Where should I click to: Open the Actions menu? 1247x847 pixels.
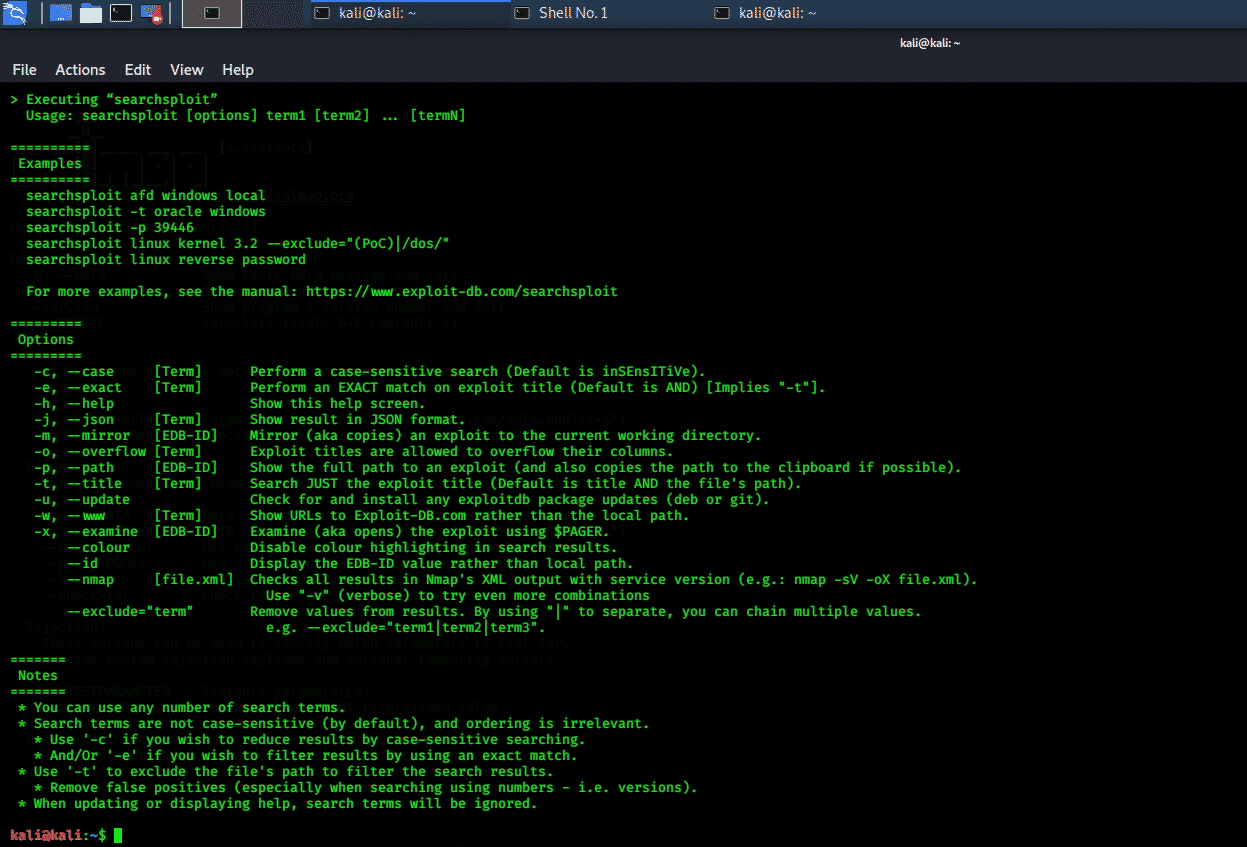(x=80, y=70)
